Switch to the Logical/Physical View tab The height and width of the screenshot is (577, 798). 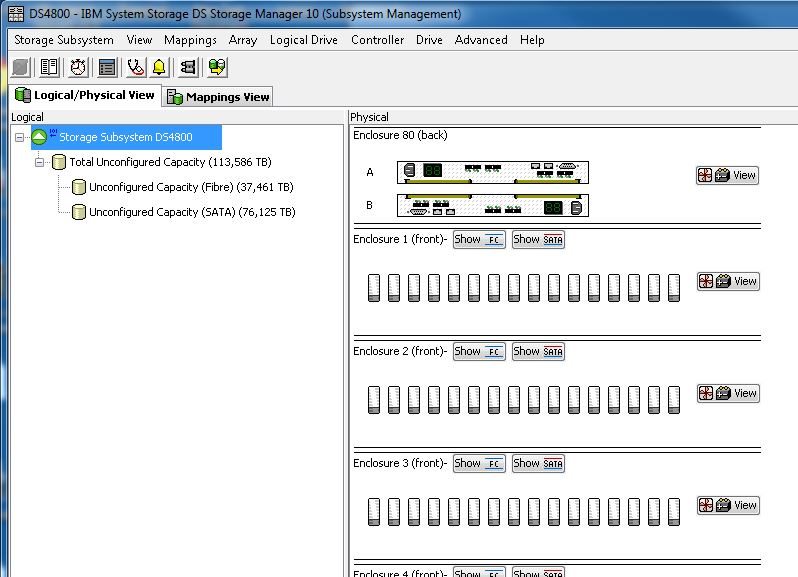click(x=86, y=95)
